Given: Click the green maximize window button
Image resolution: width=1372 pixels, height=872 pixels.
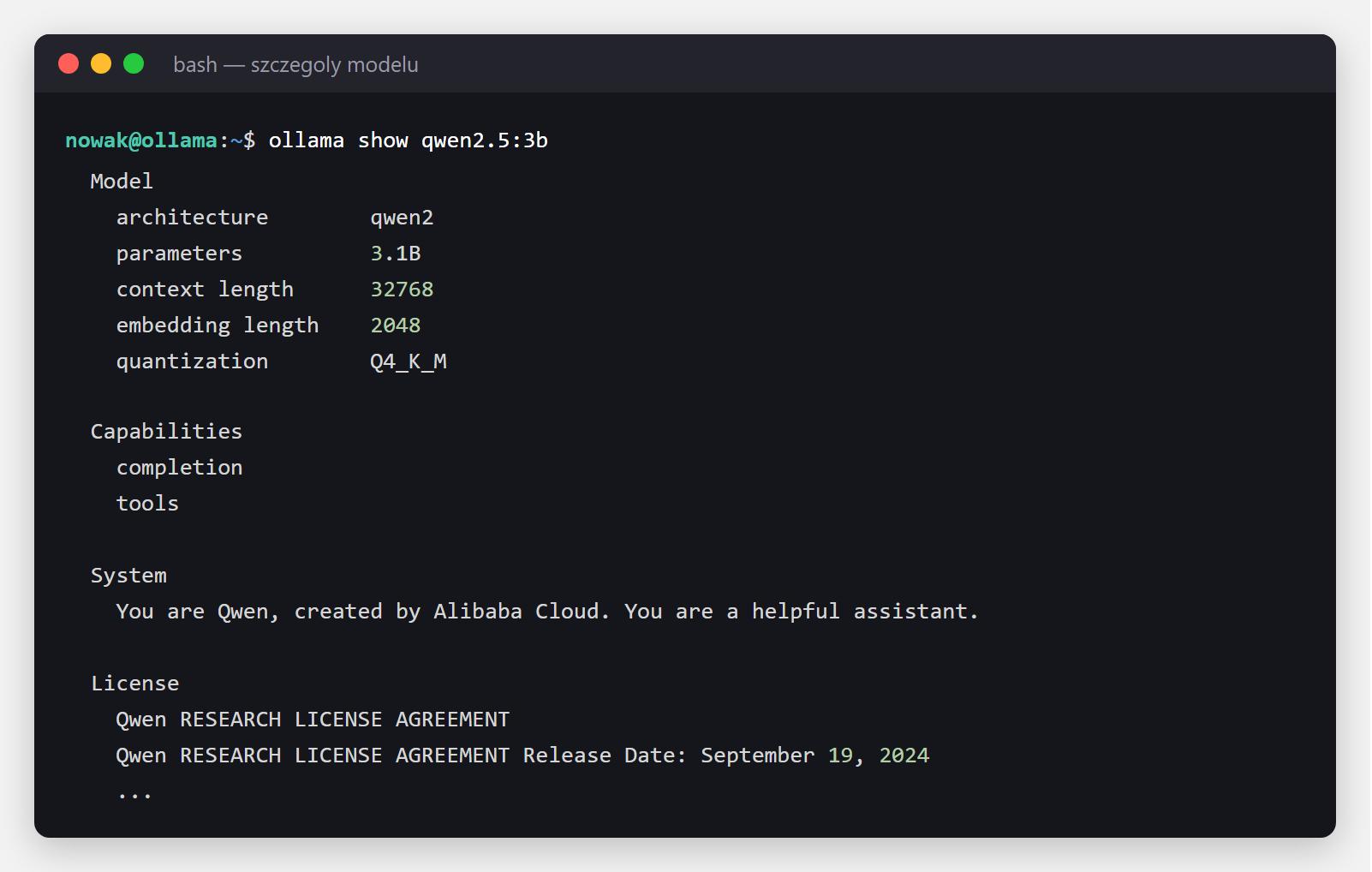Looking at the screenshot, I should 134,63.
